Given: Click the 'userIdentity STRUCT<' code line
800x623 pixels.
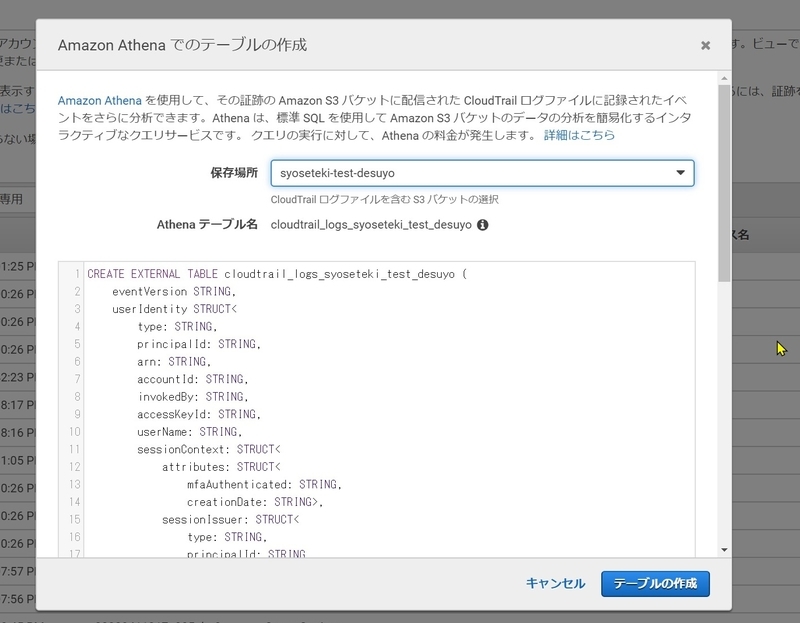Looking at the screenshot, I should tap(174, 309).
